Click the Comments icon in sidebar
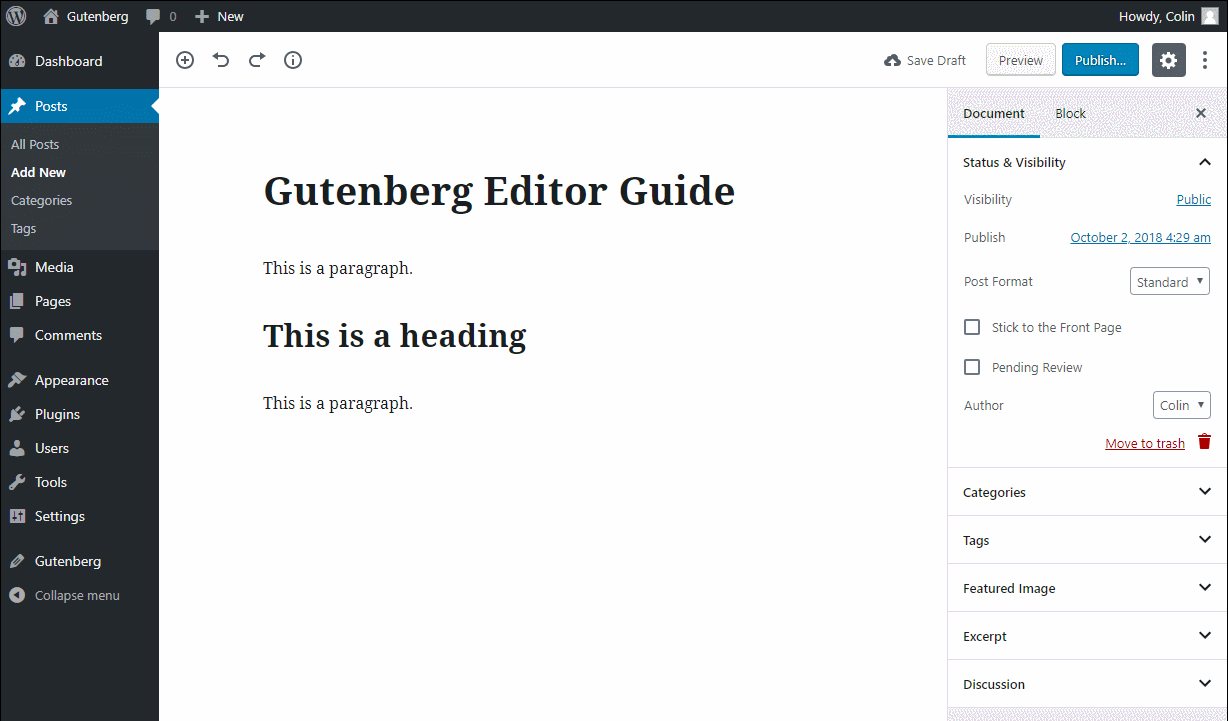Viewport: 1228px width, 721px height. tap(17, 335)
